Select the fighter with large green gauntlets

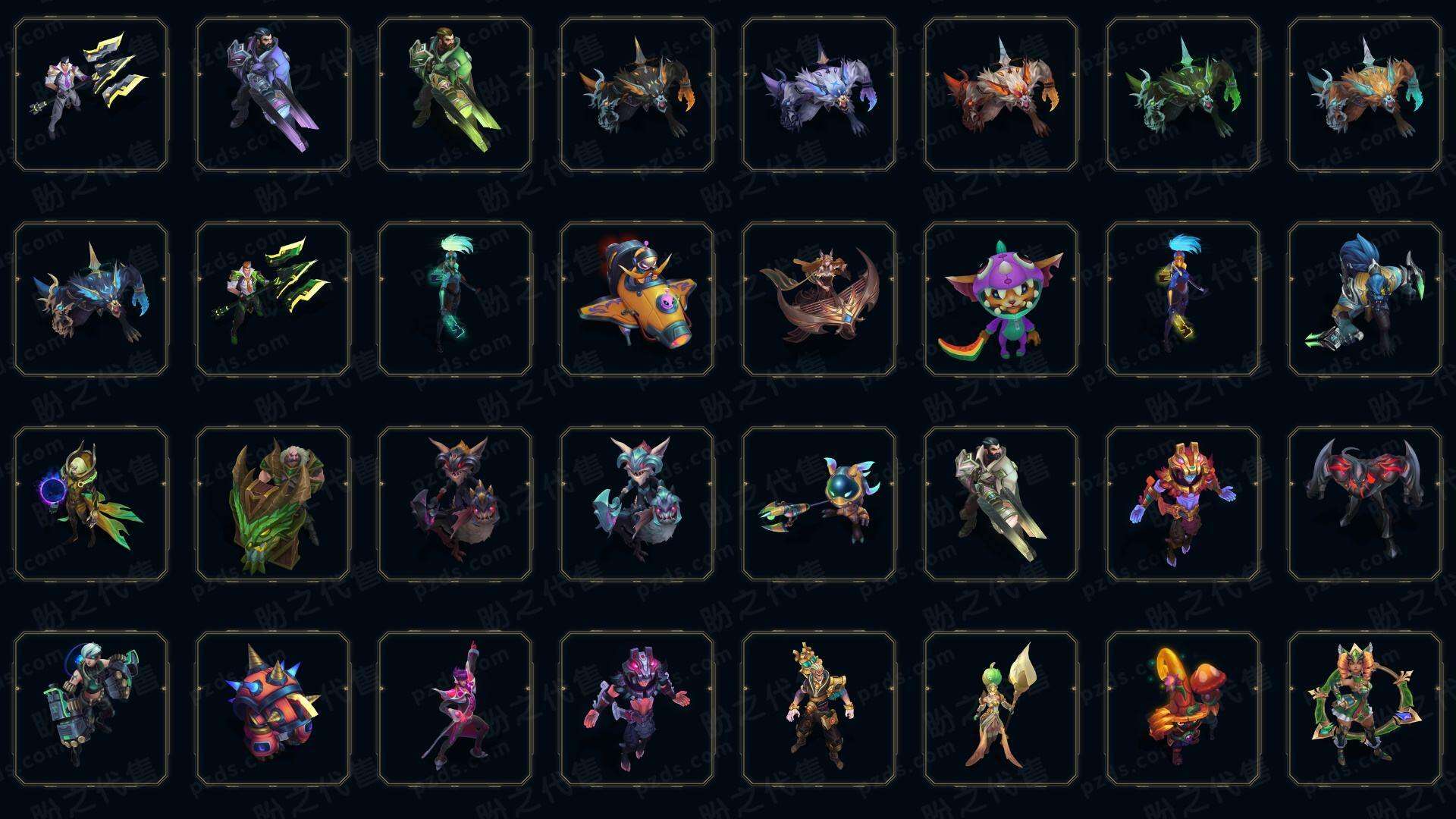point(91,708)
